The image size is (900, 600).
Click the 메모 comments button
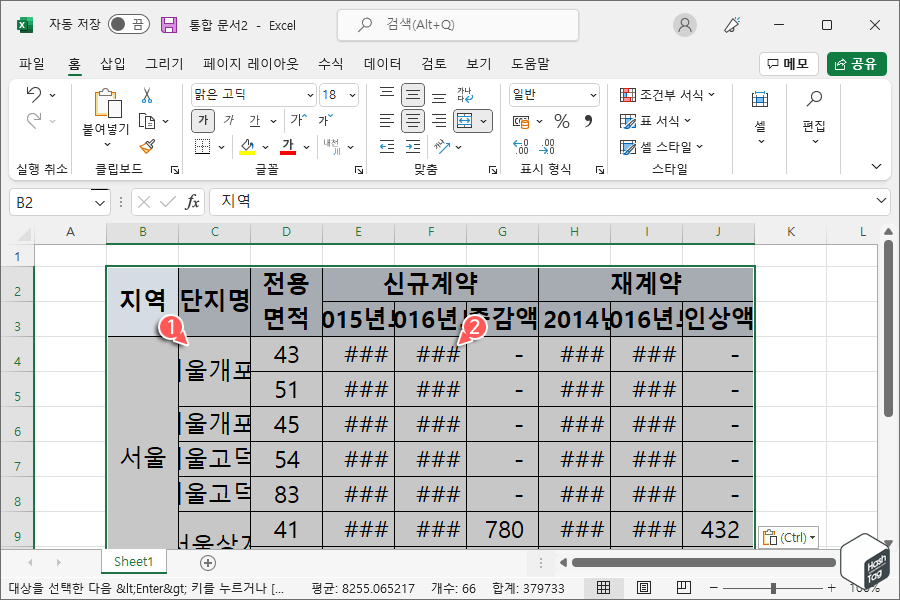(x=788, y=62)
